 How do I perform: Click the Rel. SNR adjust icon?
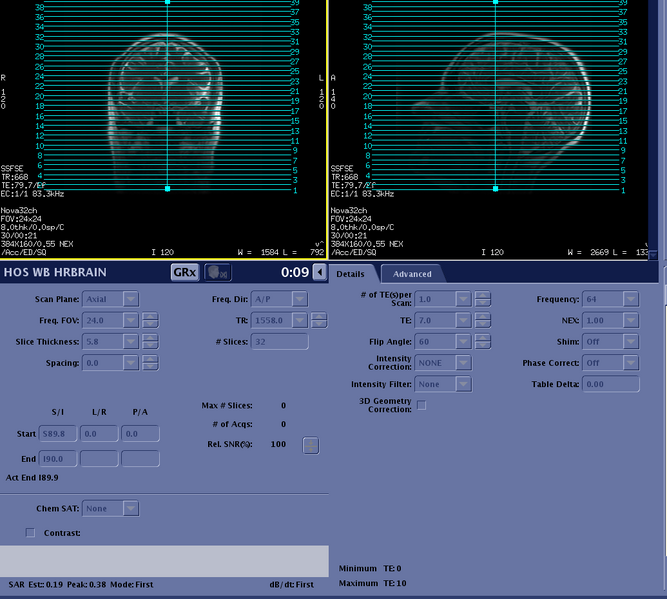(311, 445)
